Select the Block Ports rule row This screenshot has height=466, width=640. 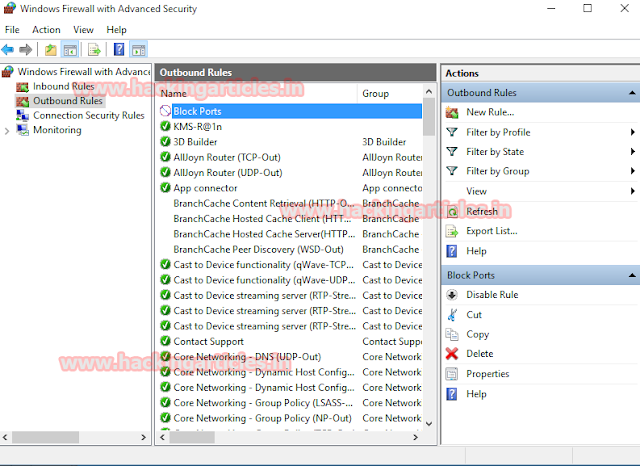coord(291,111)
